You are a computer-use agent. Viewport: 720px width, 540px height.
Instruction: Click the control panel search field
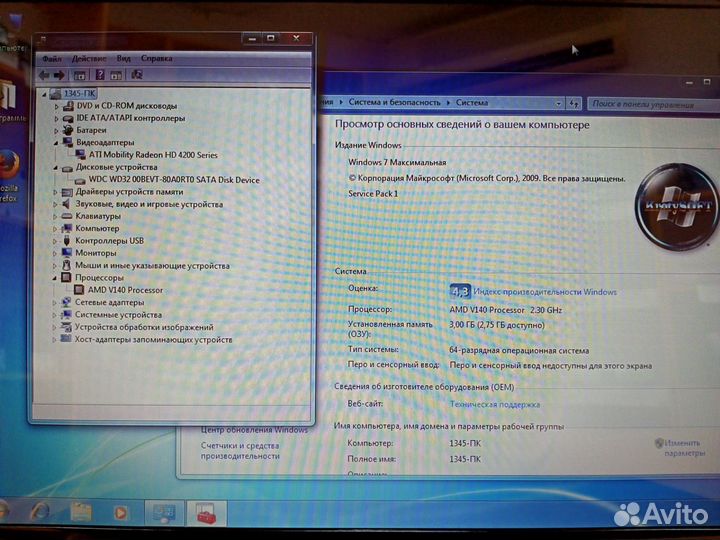(653, 105)
